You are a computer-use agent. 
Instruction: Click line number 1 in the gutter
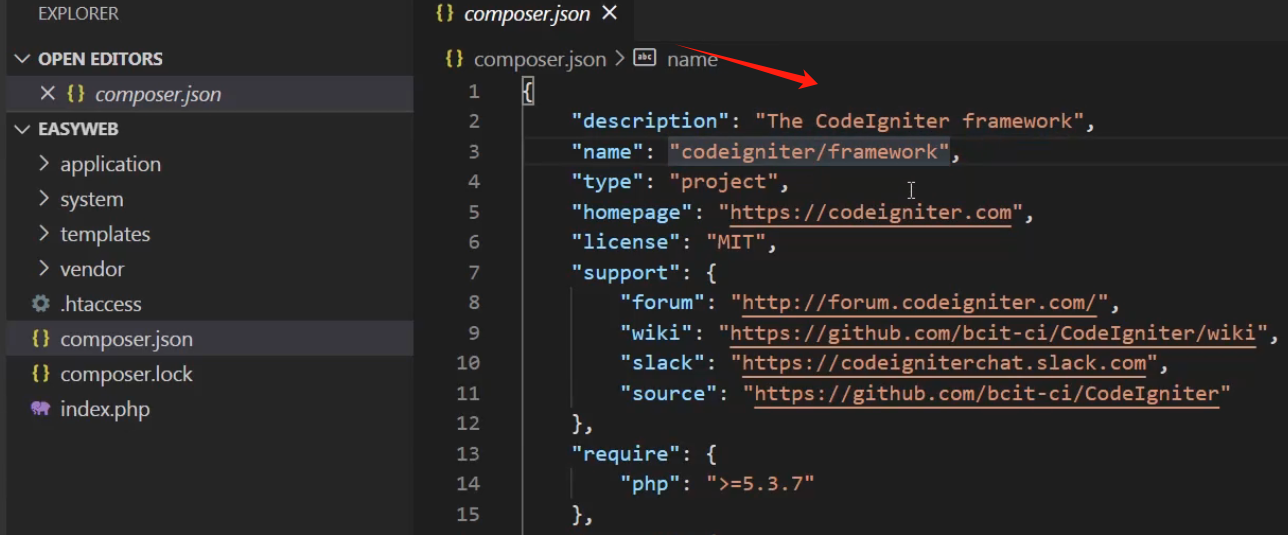pyautogui.click(x=473, y=91)
